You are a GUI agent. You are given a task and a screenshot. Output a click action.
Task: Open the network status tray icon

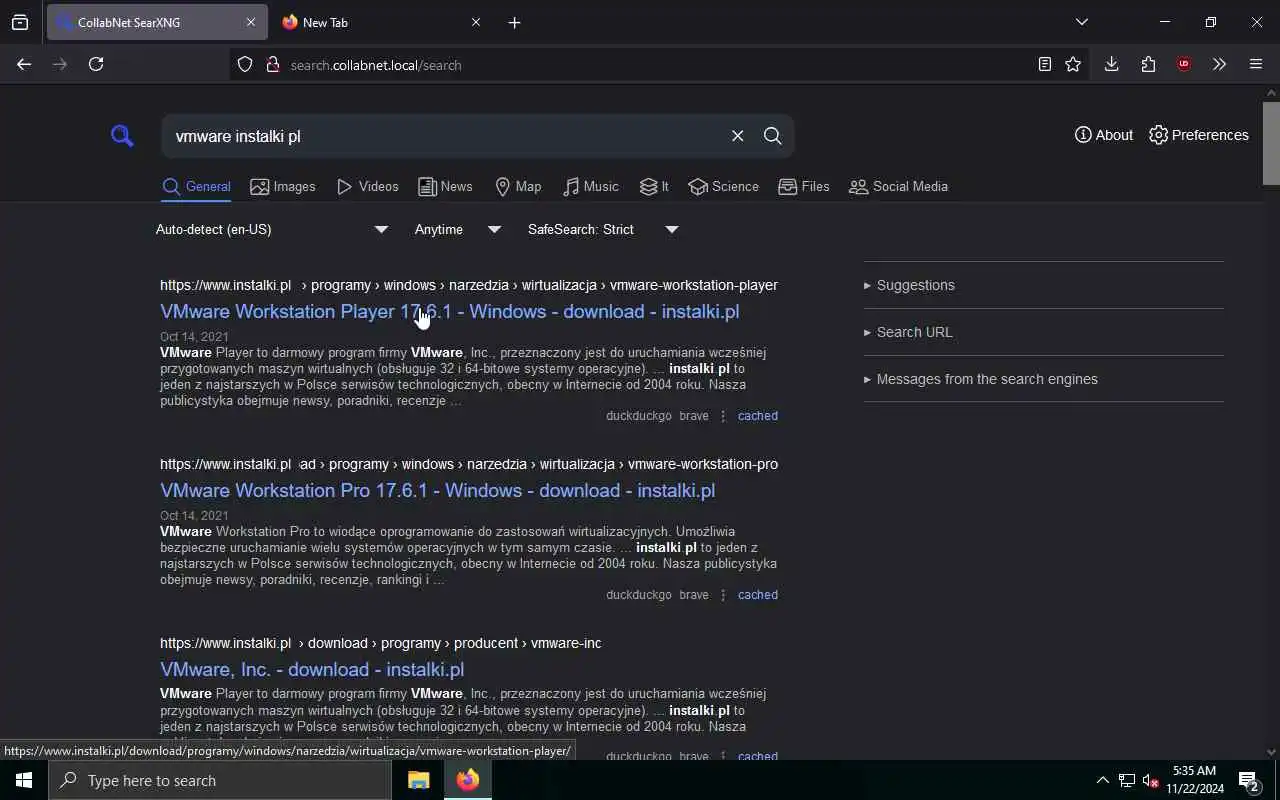[x=1127, y=780]
